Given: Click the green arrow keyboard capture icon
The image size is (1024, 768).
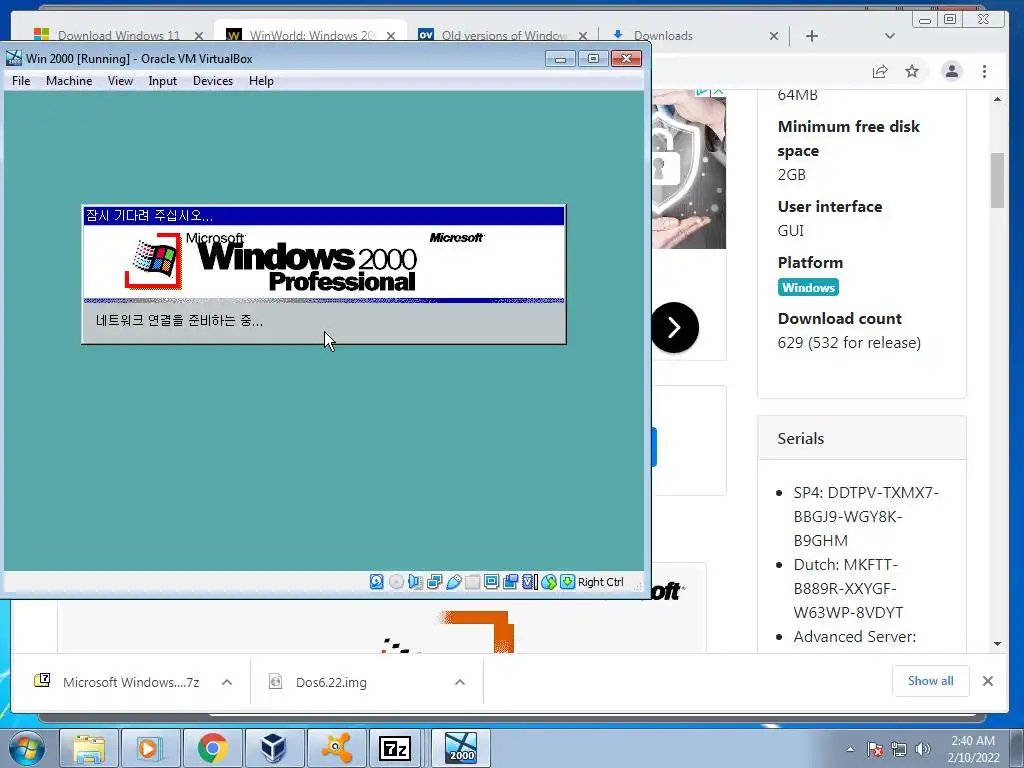Looking at the screenshot, I should [x=568, y=582].
